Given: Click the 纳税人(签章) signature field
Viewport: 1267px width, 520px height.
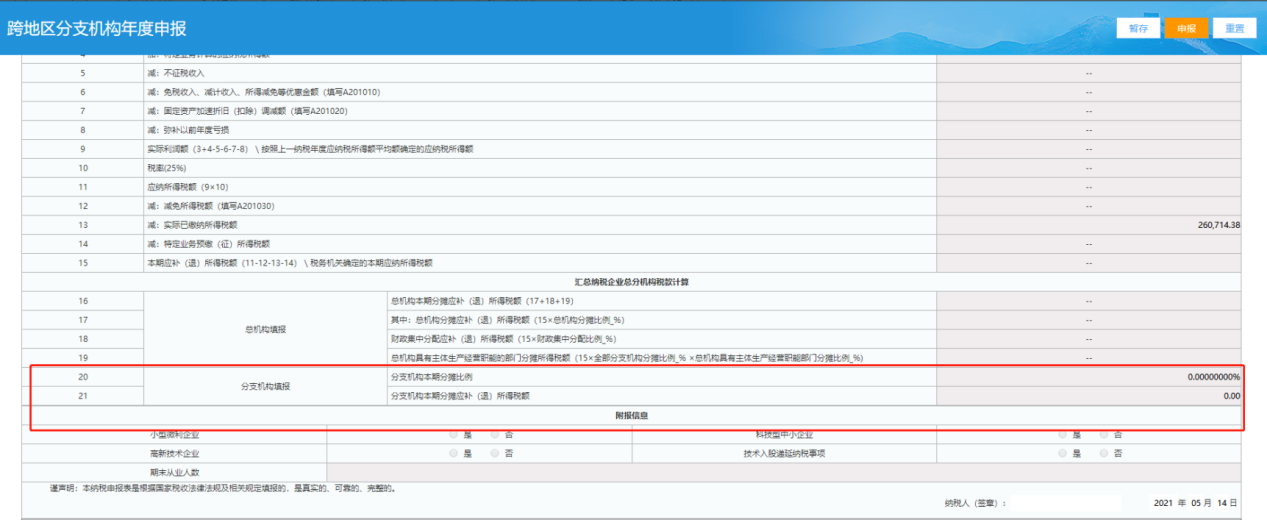Looking at the screenshot, I should point(1065,503).
